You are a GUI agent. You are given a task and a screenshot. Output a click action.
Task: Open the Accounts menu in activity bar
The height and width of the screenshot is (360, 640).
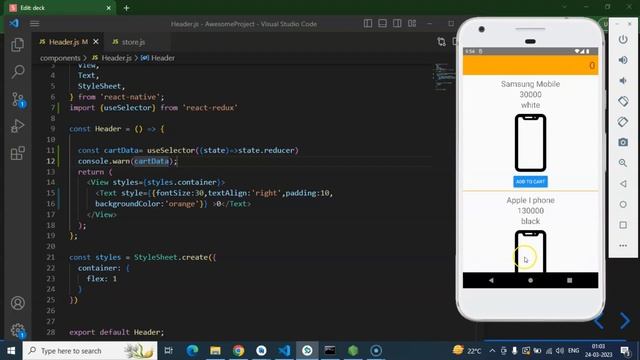click(18, 303)
